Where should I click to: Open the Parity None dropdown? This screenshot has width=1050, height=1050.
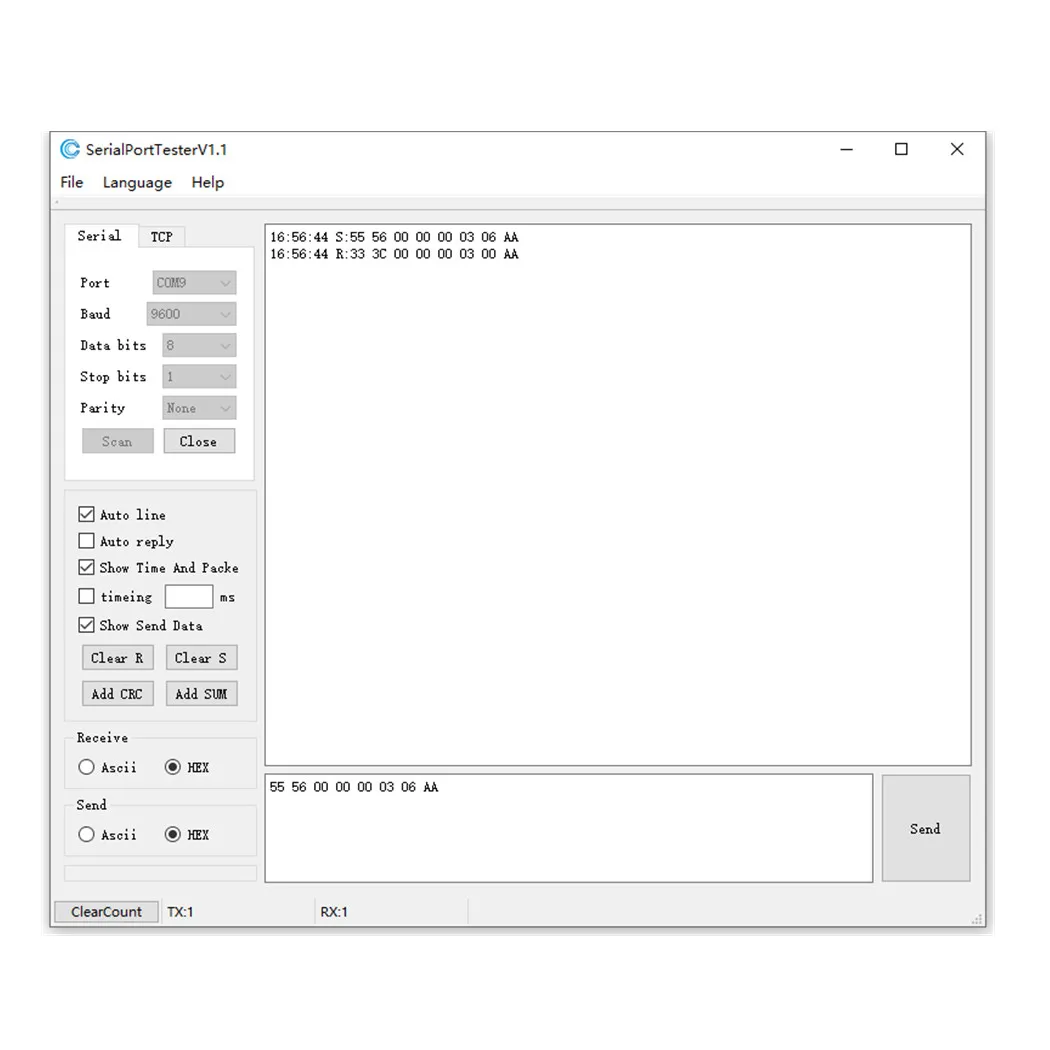point(200,408)
